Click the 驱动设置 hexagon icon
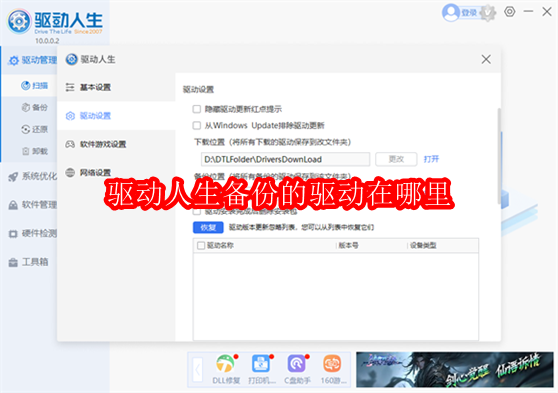The height and width of the screenshot is (393, 558). [x=70, y=116]
